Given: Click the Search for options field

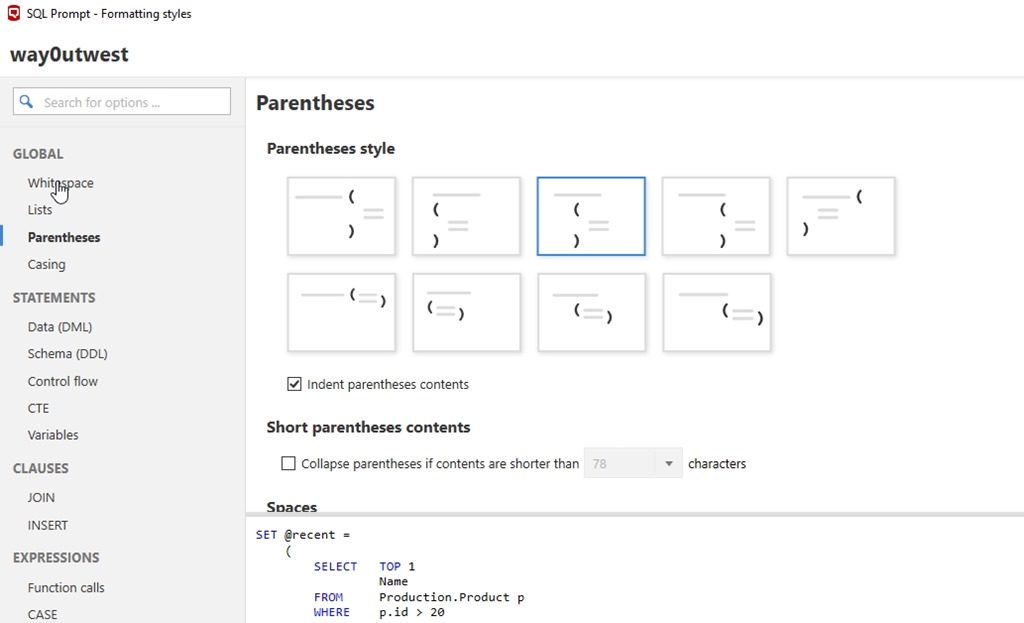Looking at the screenshot, I should pos(130,102).
